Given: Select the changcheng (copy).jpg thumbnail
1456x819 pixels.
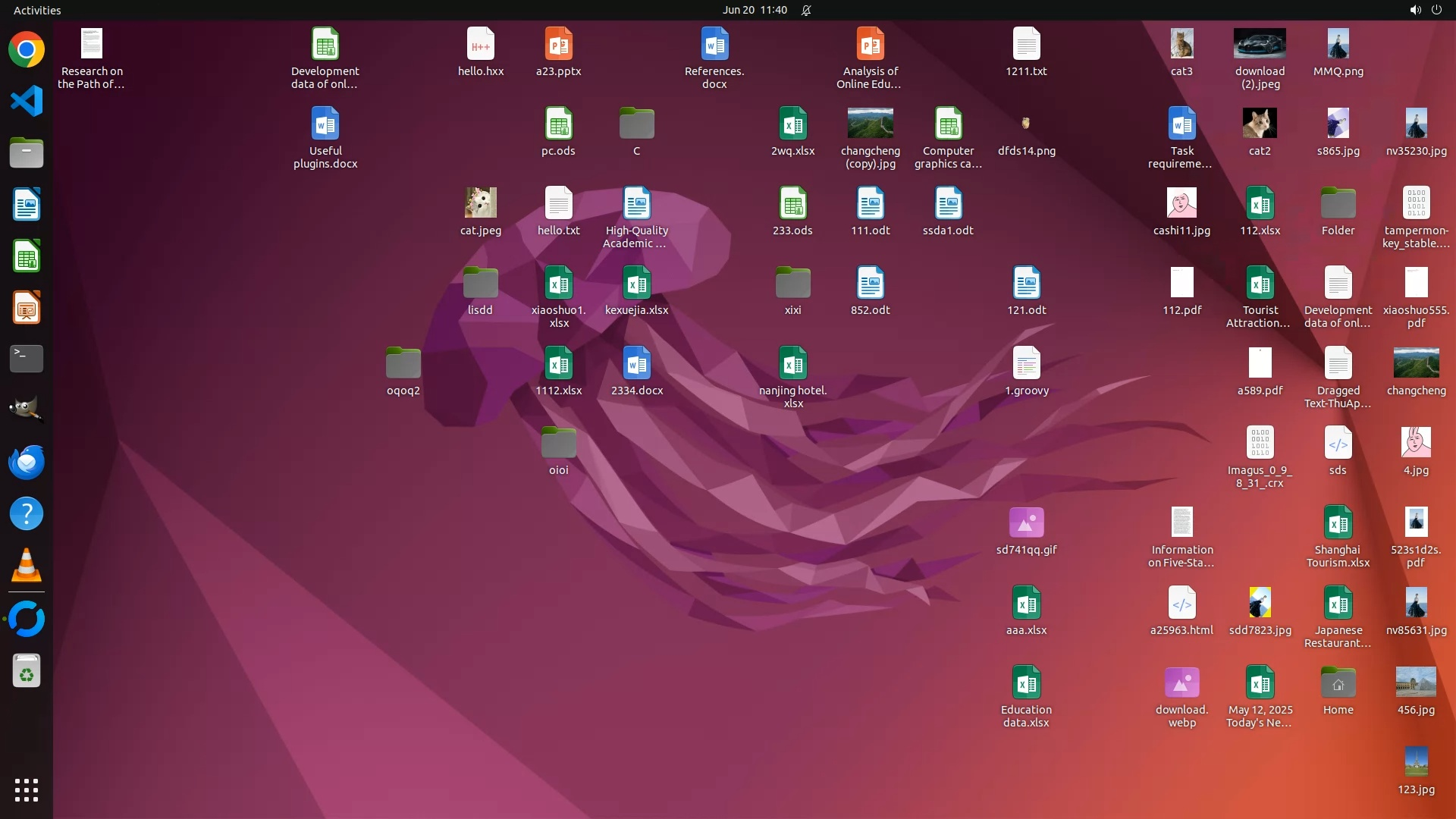Looking at the screenshot, I should pyautogui.click(x=870, y=124).
